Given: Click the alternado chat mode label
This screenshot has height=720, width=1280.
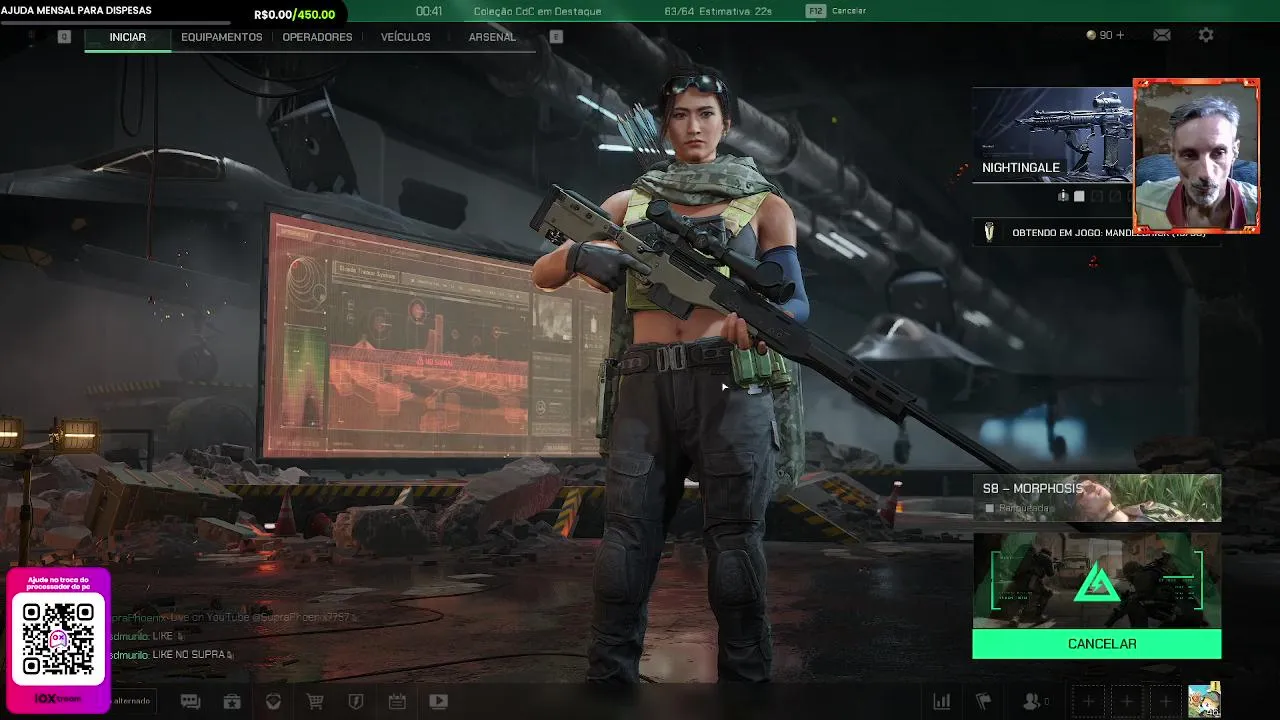Looking at the screenshot, I should [131, 701].
